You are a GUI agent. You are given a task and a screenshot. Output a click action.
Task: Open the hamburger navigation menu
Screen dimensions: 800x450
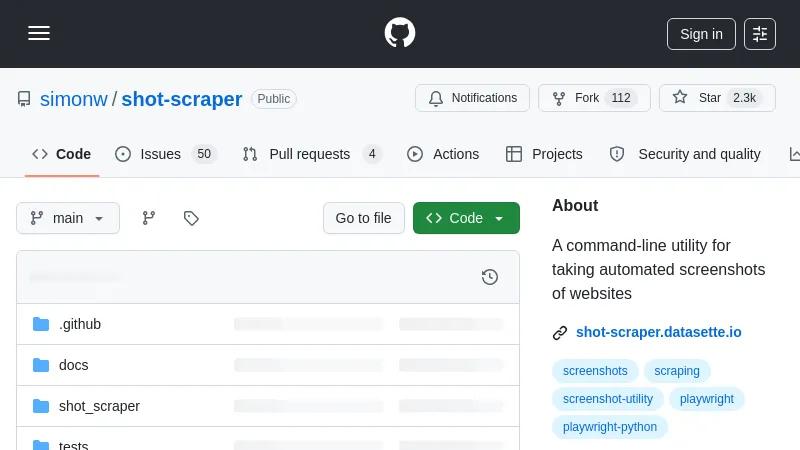click(39, 33)
